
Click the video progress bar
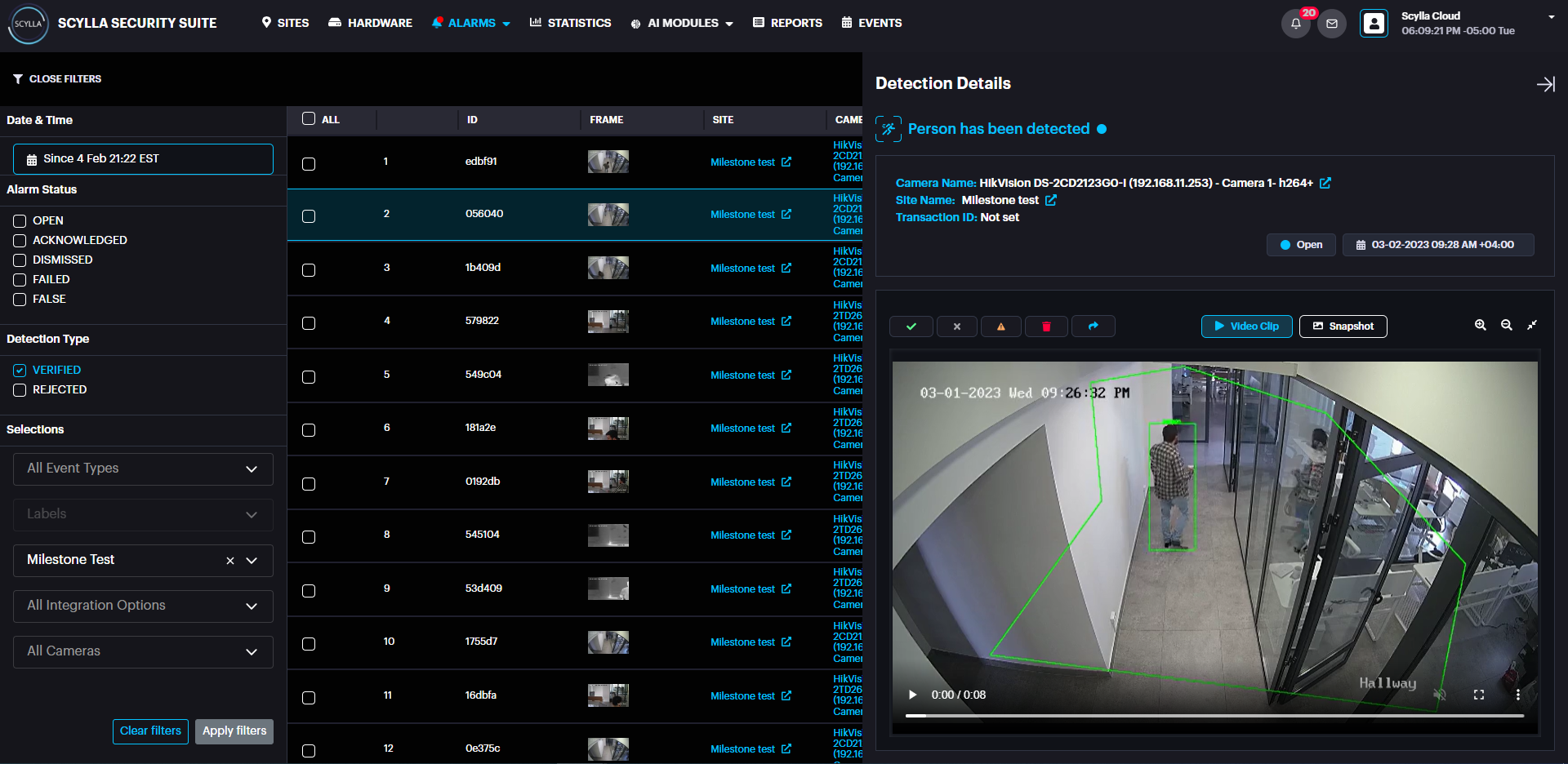[x=1214, y=716]
